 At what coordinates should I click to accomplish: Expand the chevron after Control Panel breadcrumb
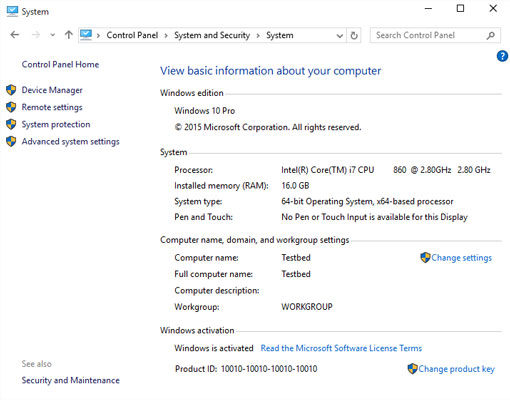click(x=166, y=35)
